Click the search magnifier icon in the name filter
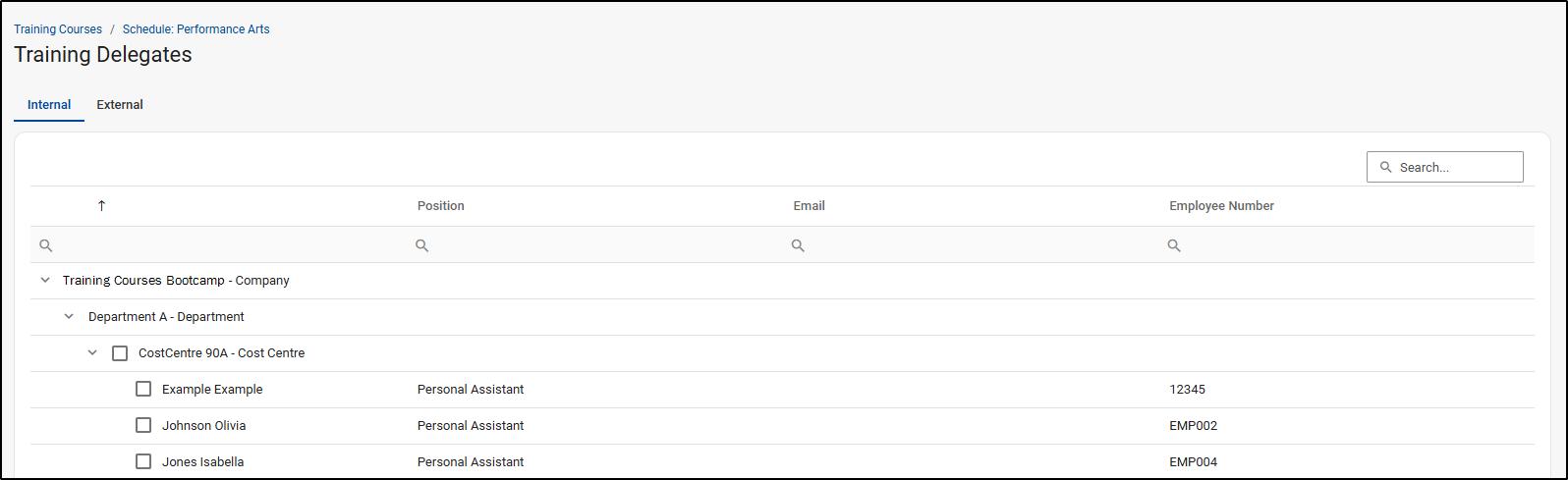Screen dimensions: 1568x480 point(45,245)
